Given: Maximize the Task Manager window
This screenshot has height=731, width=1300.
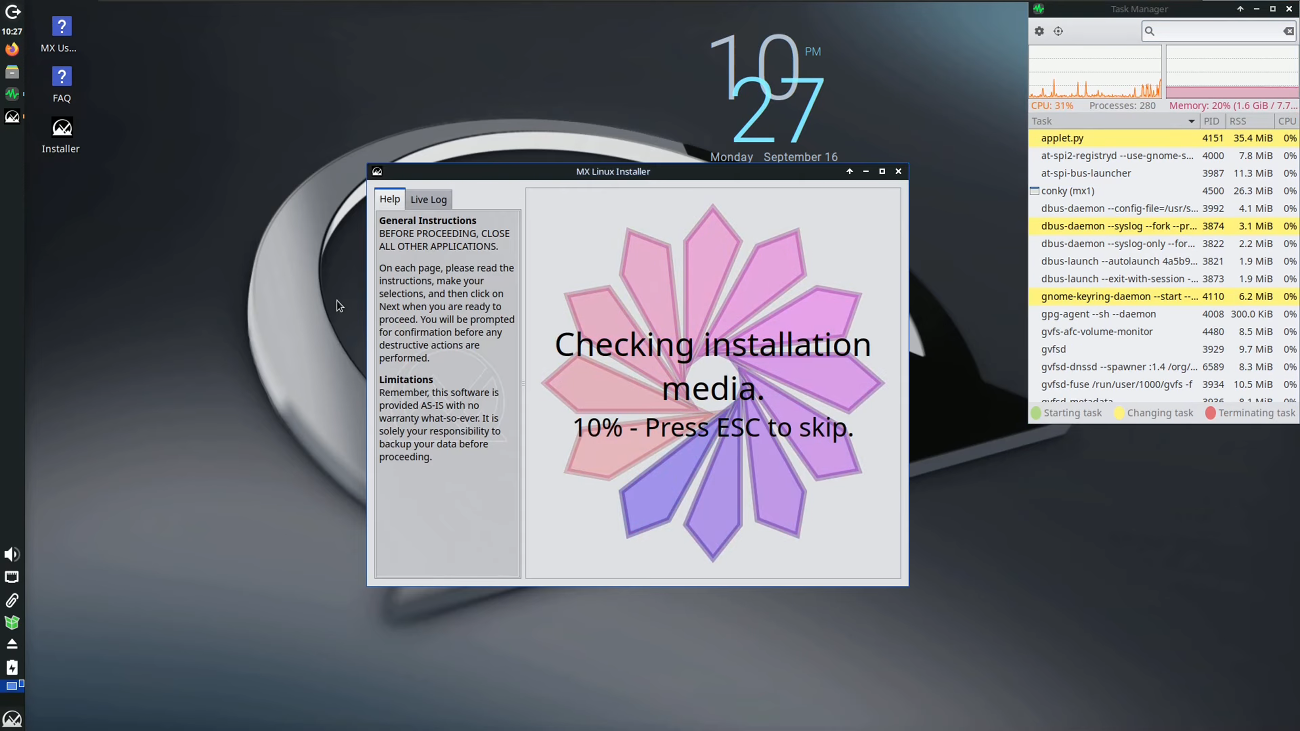Looking at the screenshot, I should 1272,9.
